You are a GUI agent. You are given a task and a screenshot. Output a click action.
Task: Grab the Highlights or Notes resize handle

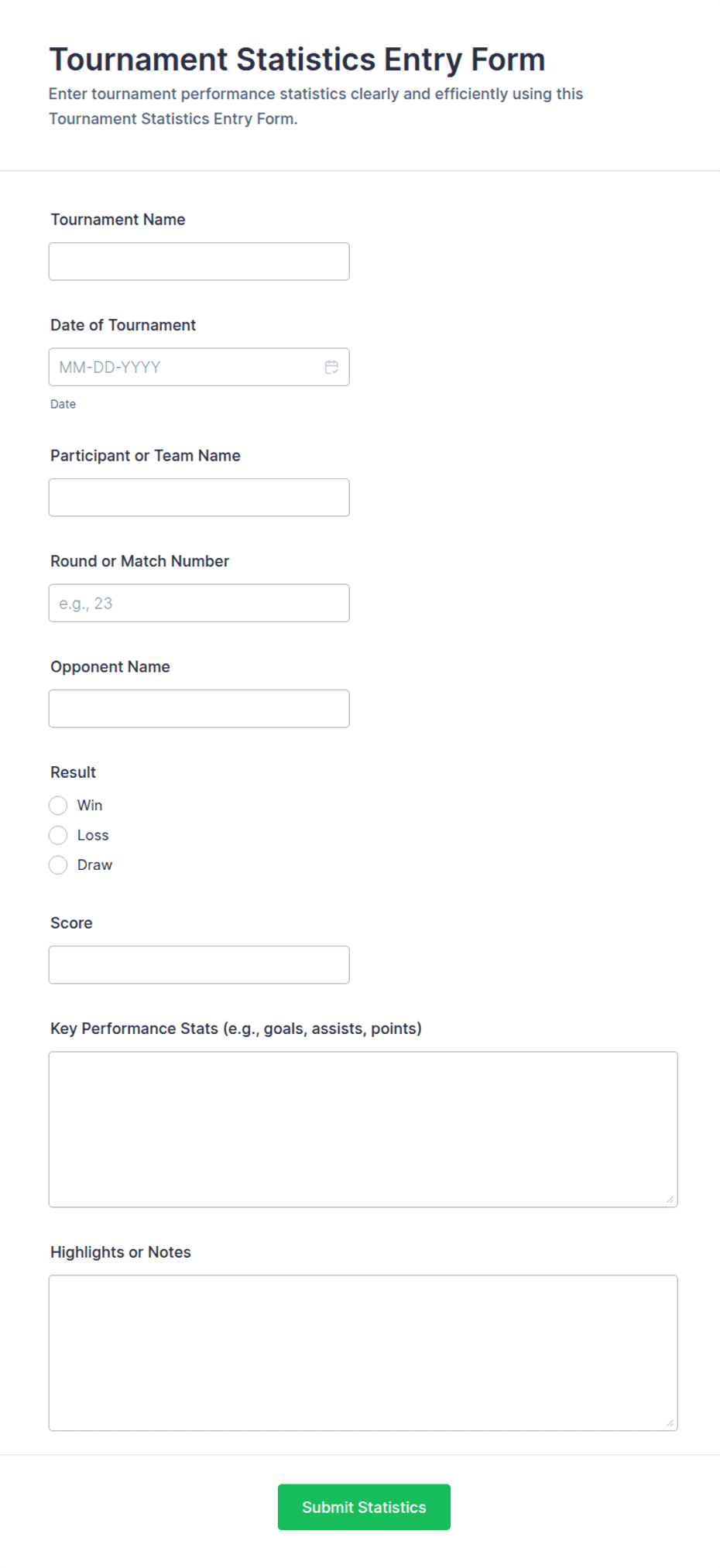tap(670, 1423)
